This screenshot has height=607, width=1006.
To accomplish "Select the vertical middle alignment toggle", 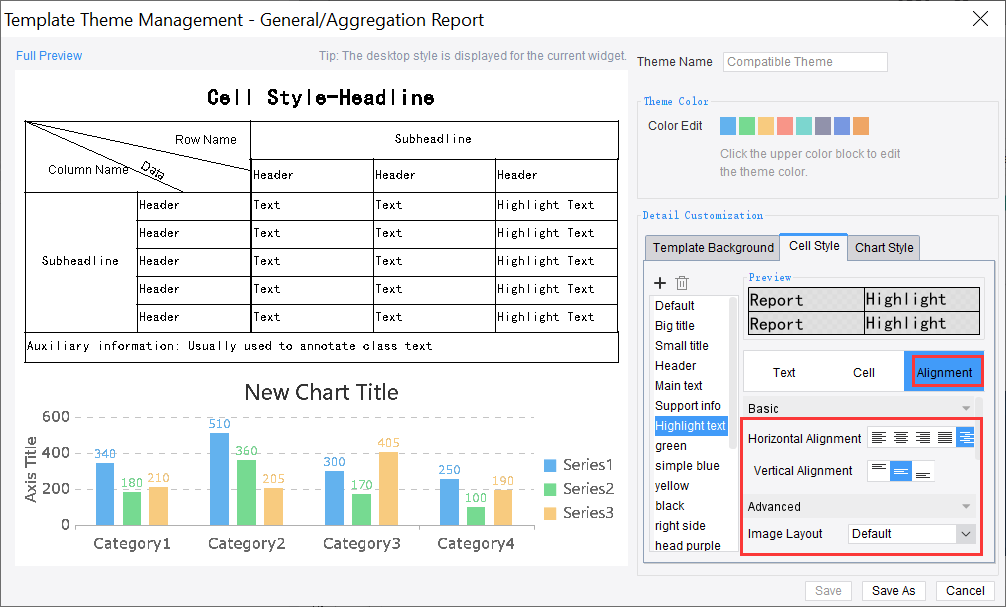I will tap(901, 470).
